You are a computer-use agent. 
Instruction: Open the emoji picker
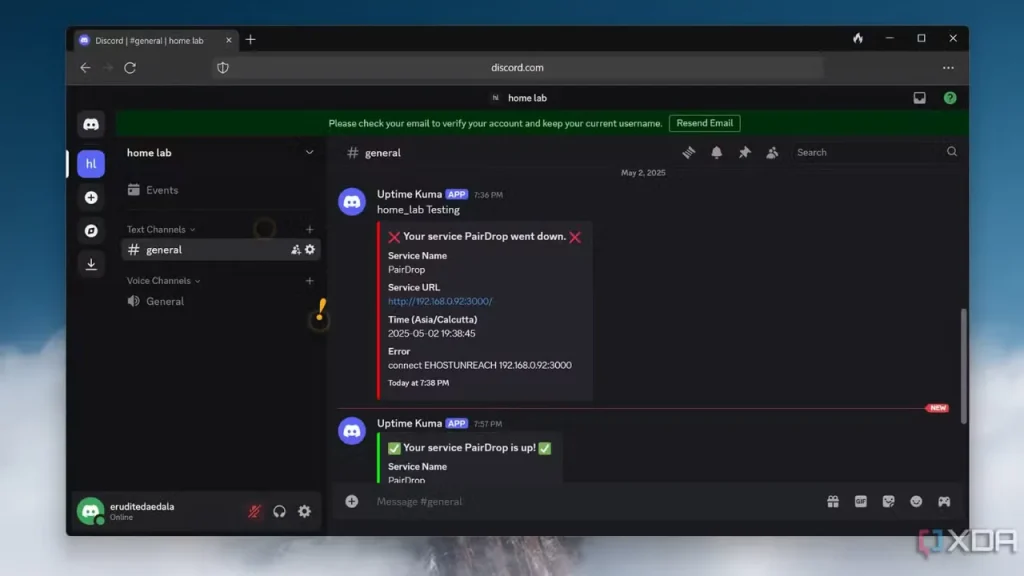tap(916, 501)
